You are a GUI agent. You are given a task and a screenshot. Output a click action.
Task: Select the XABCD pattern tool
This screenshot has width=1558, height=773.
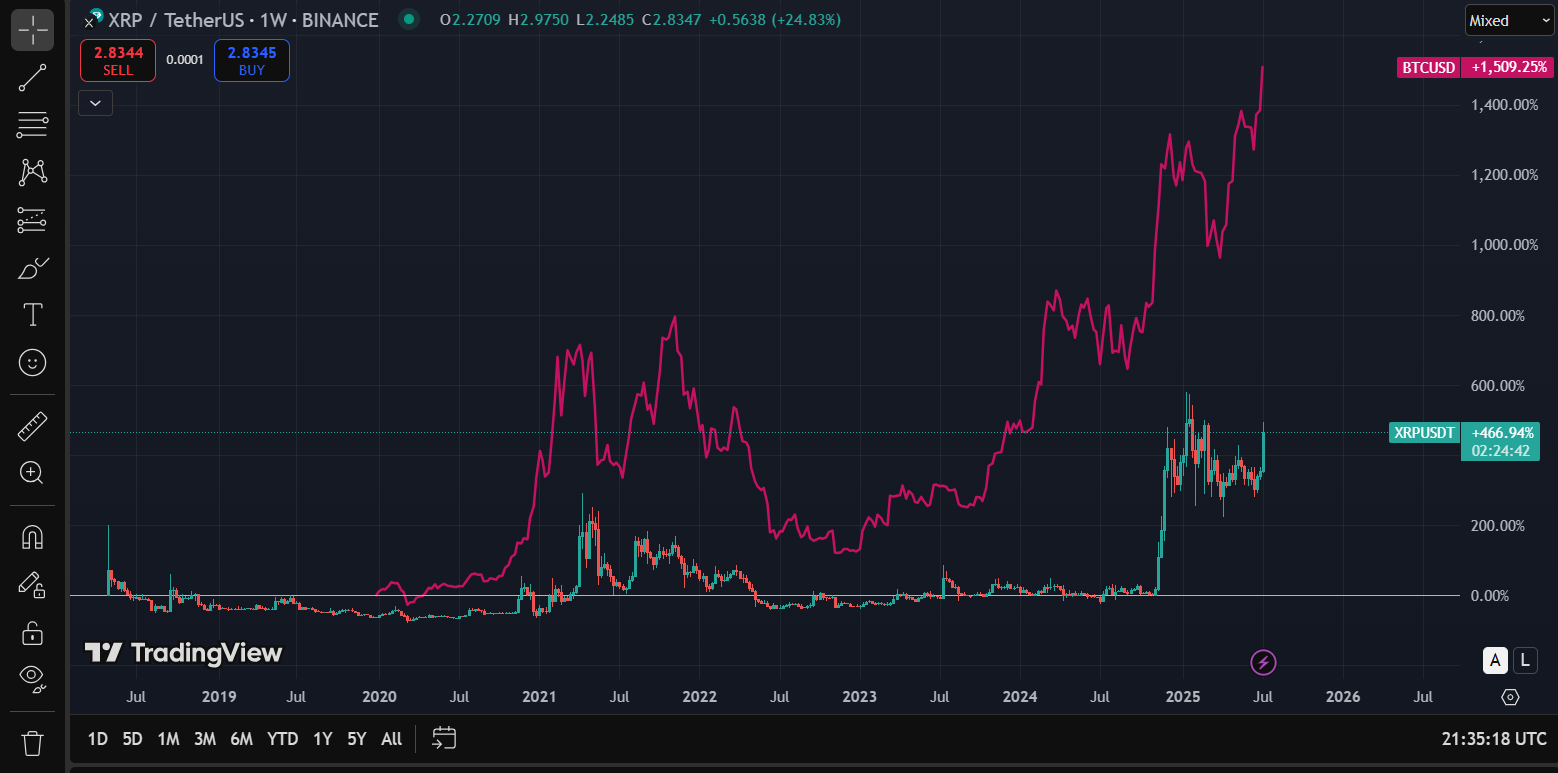coord(32,172)
